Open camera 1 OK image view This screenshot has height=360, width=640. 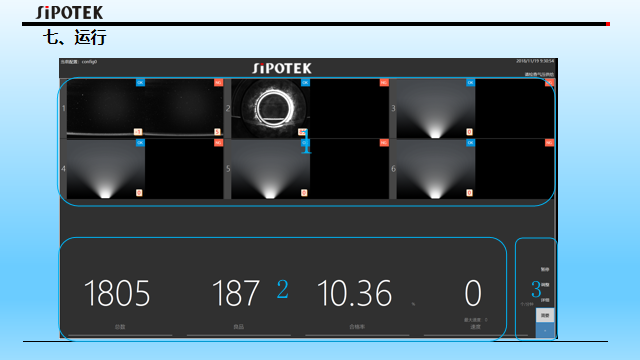[x=106, y=108]
